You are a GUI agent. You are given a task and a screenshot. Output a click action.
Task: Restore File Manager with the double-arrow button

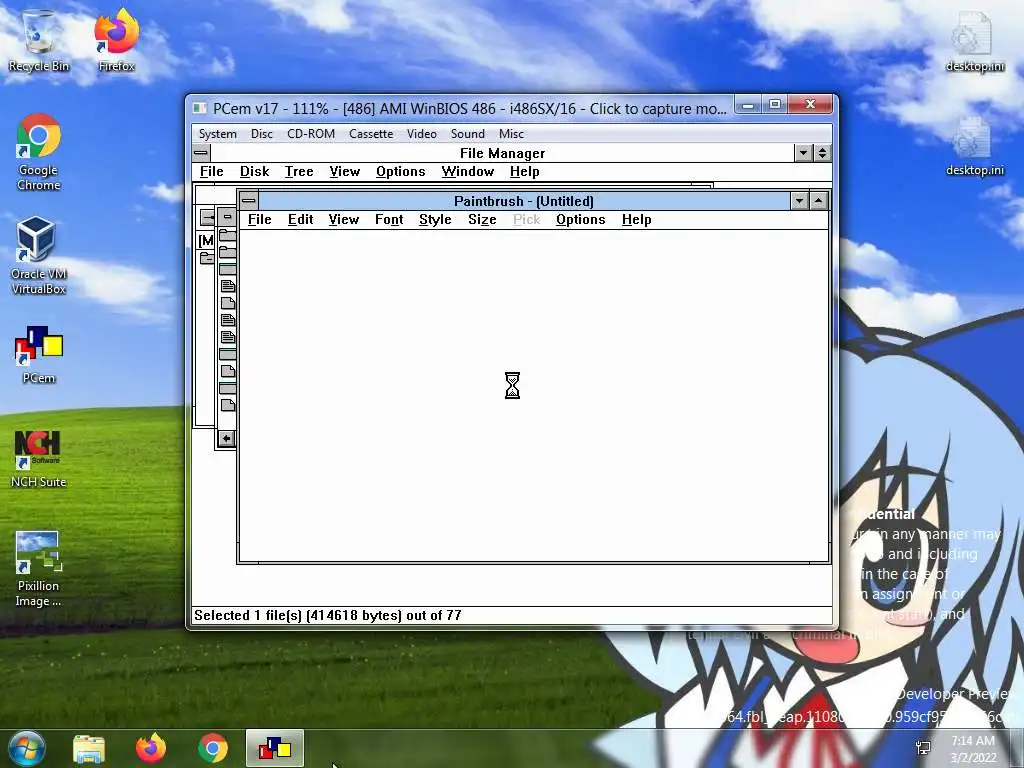[822, 153]
